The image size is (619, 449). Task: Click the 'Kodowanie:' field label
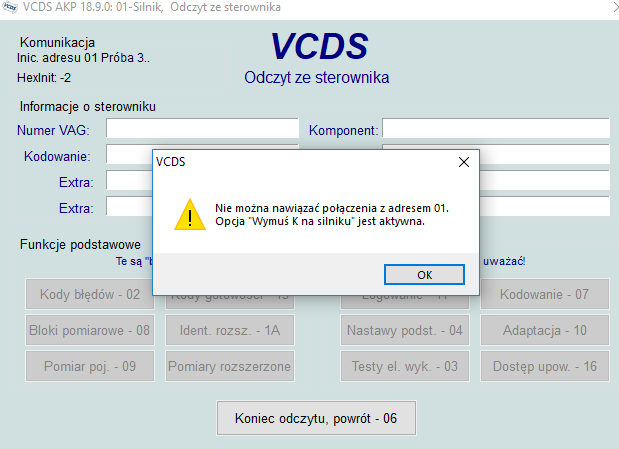(x=57, y=156)
